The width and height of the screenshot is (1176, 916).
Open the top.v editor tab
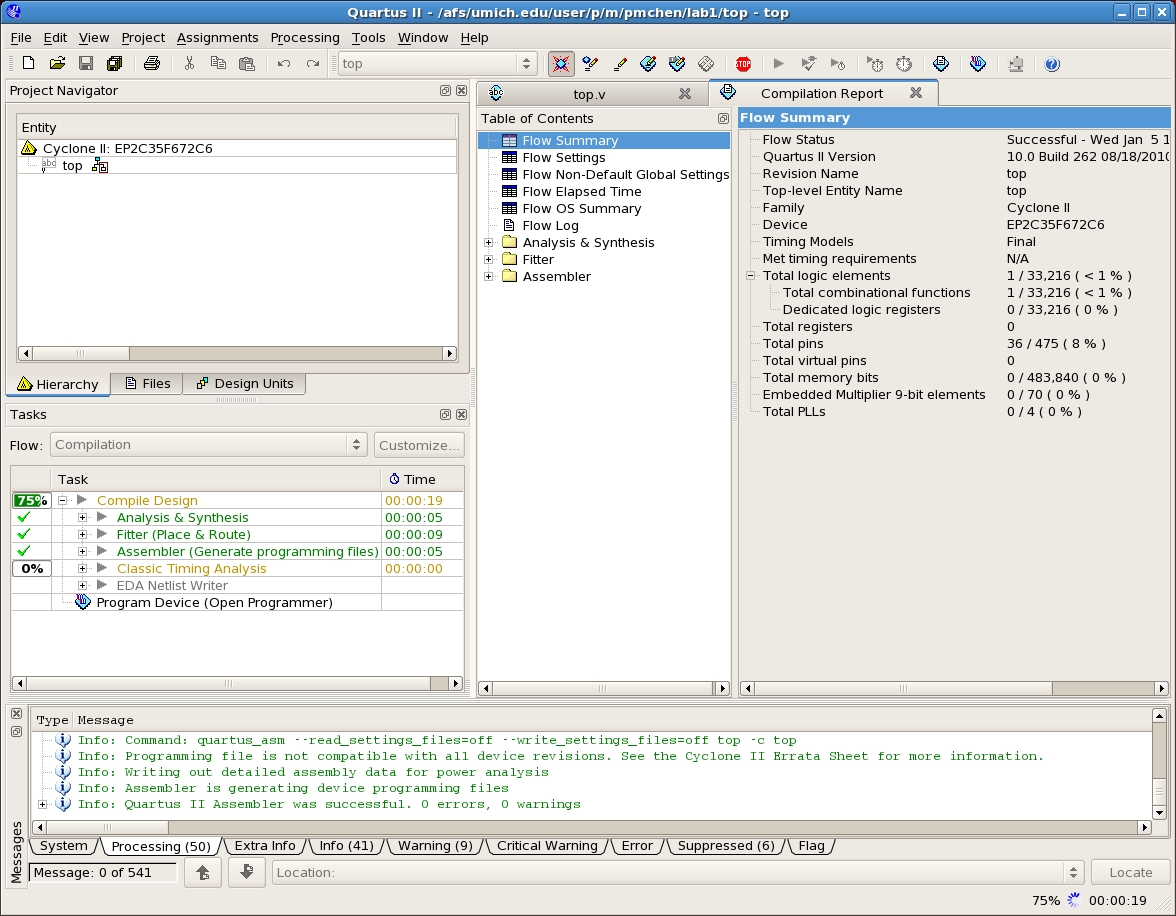click(x=590, y=94)
